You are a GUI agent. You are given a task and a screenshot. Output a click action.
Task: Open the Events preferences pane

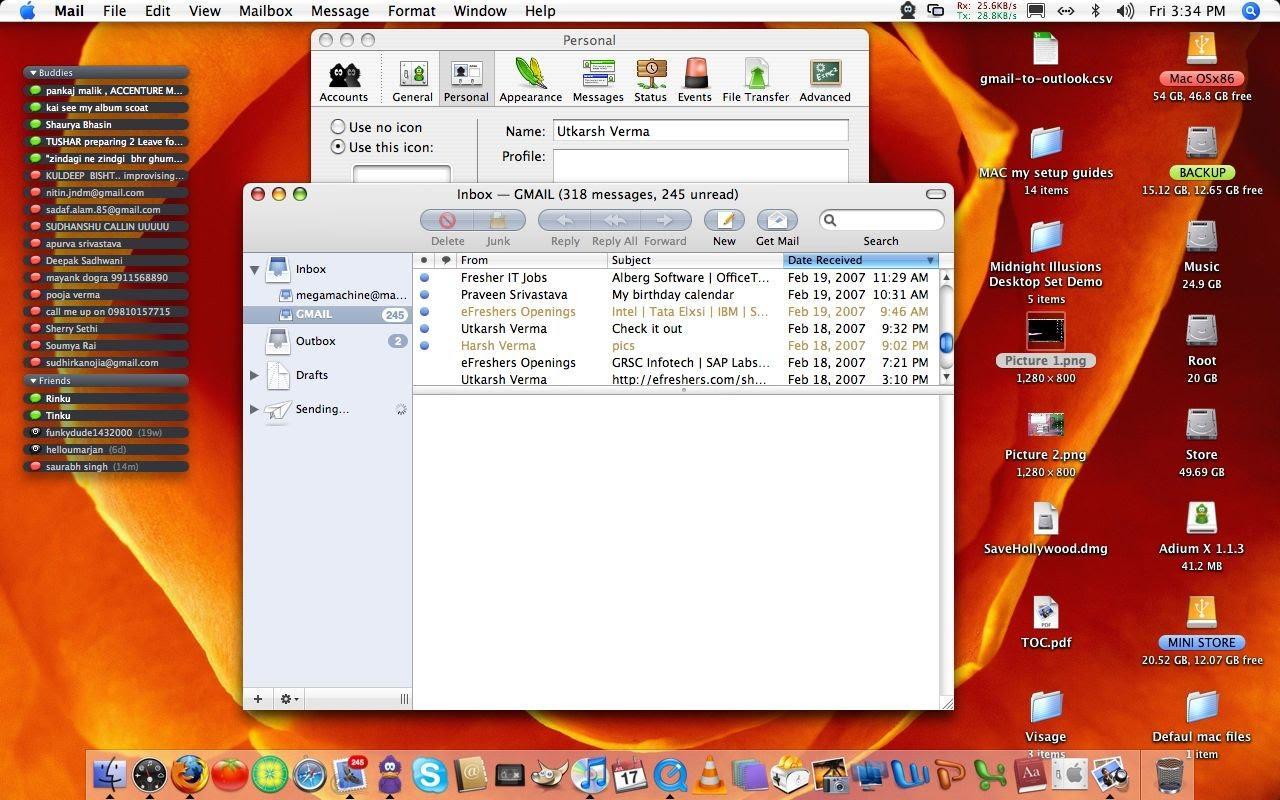[x=694, y=80]
